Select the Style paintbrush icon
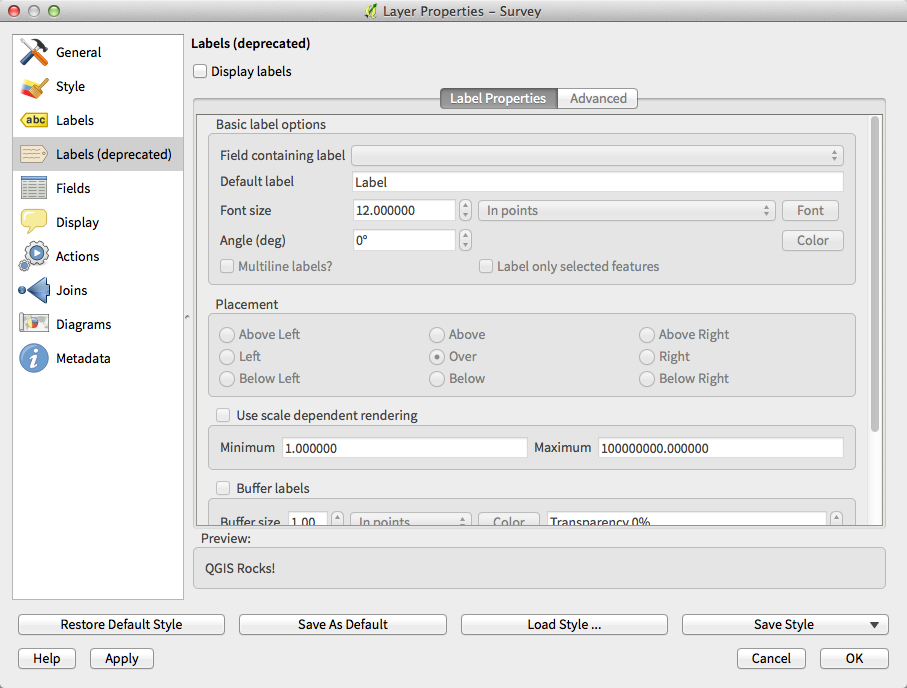907x688 pixels. [34, 87]
